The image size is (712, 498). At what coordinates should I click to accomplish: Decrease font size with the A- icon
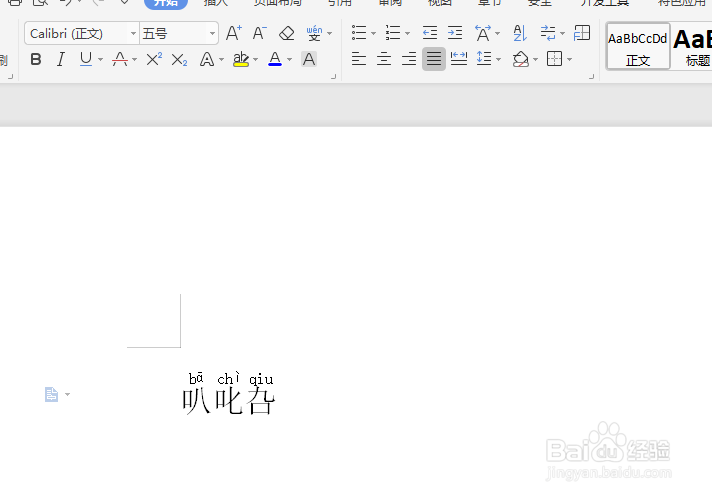pyautogui.click(x=259, y=33)
